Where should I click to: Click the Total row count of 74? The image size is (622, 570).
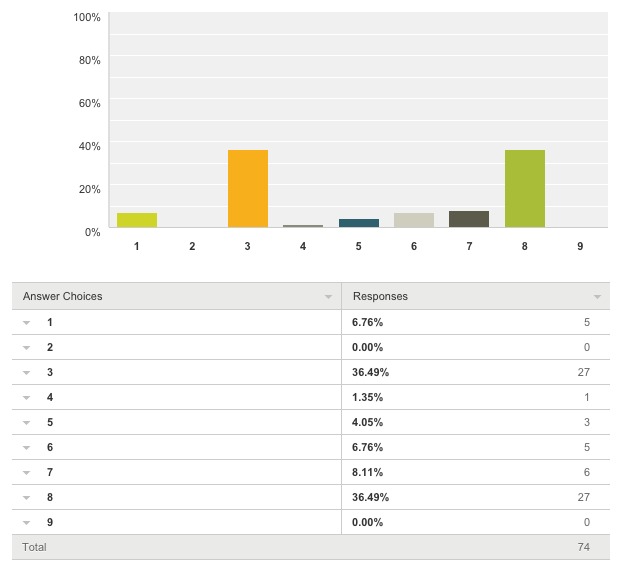click(x=584, y=547)
